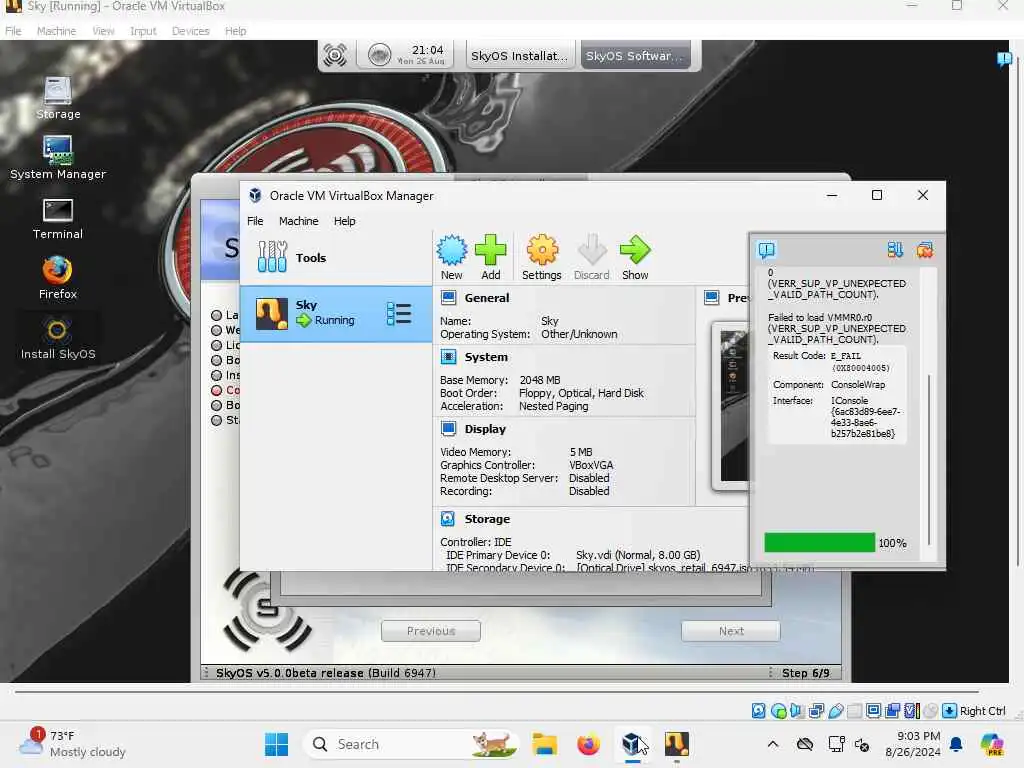Click the Sky VM taskbar icon

pos(677,744)
